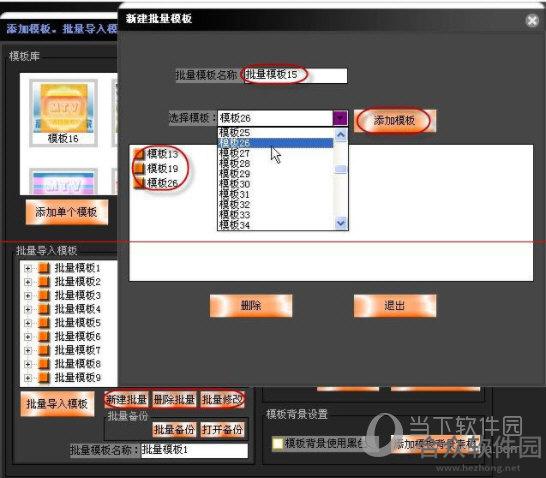This screenshot has height=478, width=546.
Task: Click 批量模板名称 field containing 批量模板15
Action: pos(295,75)
